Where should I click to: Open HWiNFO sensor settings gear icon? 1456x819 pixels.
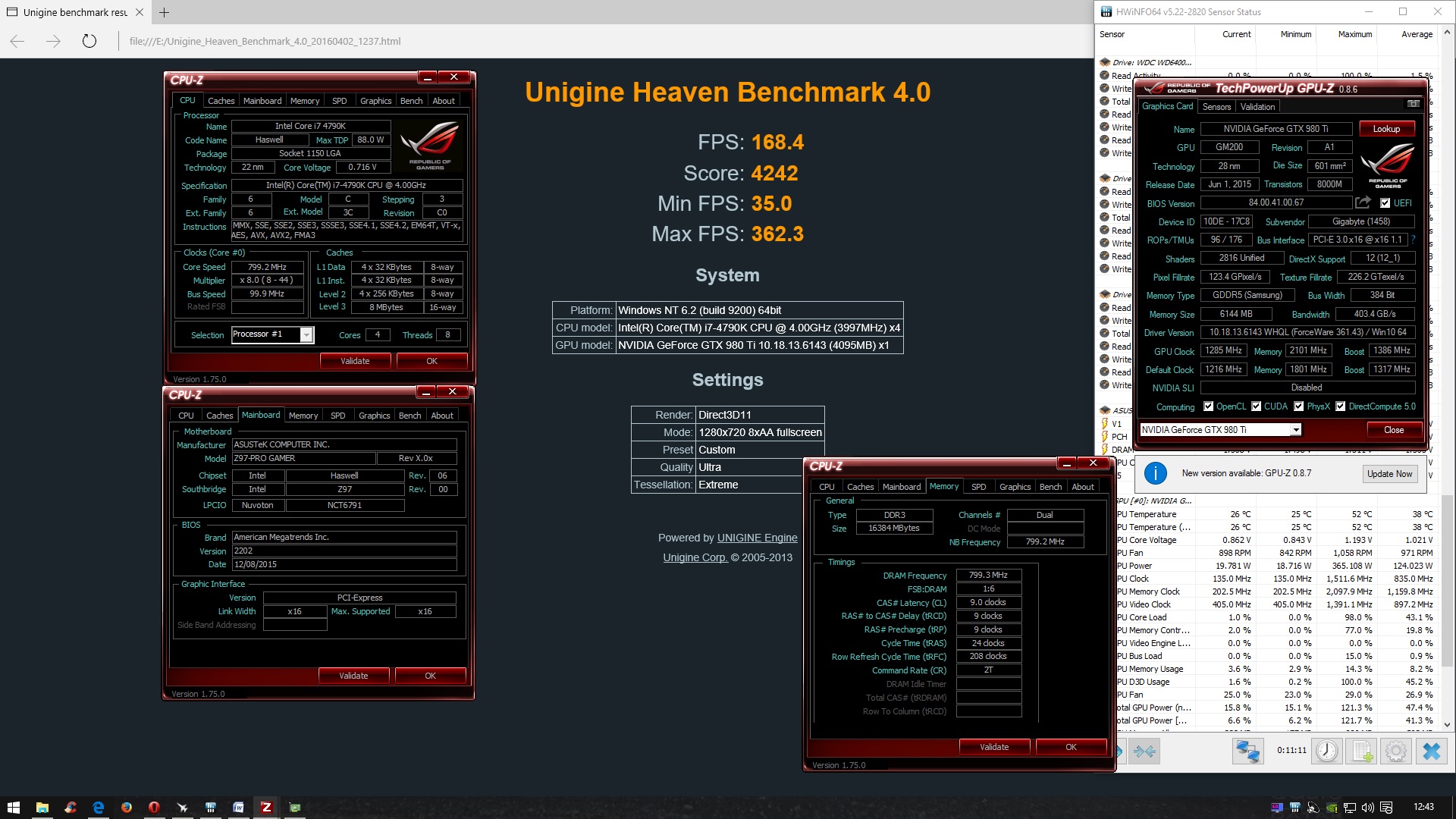click(1396, 751)
